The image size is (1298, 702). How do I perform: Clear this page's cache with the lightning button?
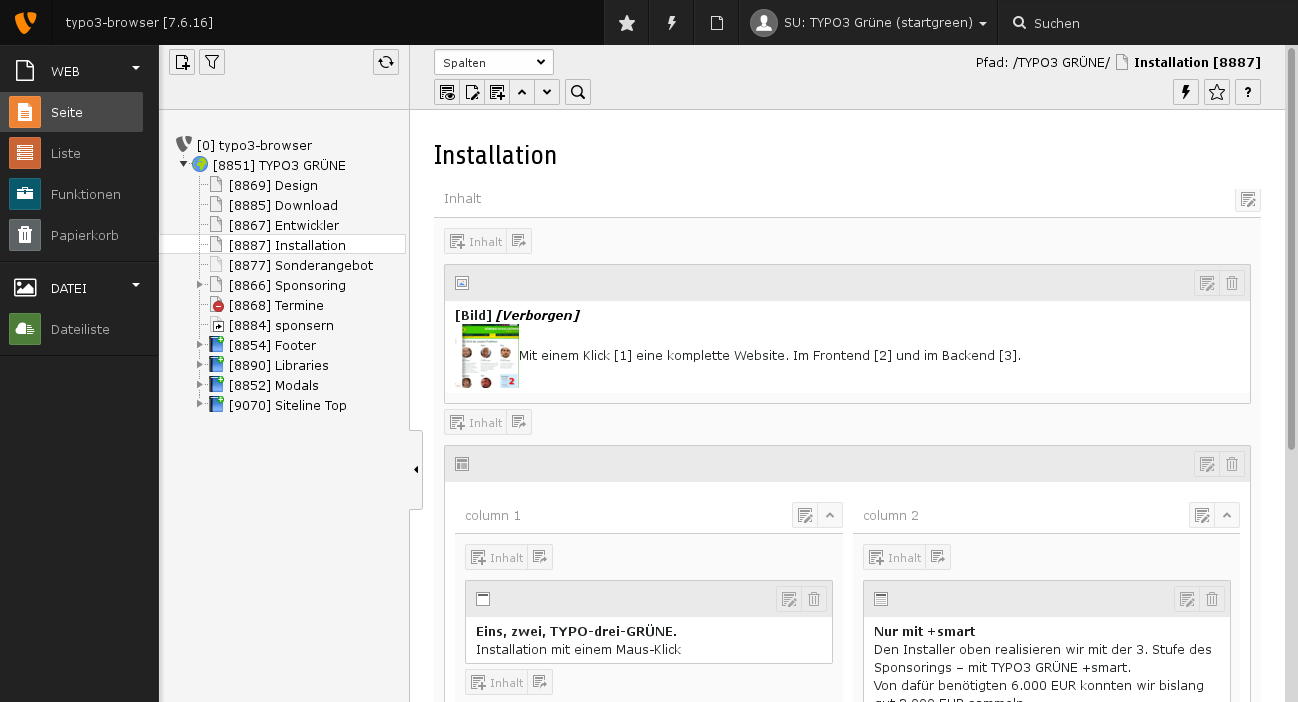pos(1186,92)
